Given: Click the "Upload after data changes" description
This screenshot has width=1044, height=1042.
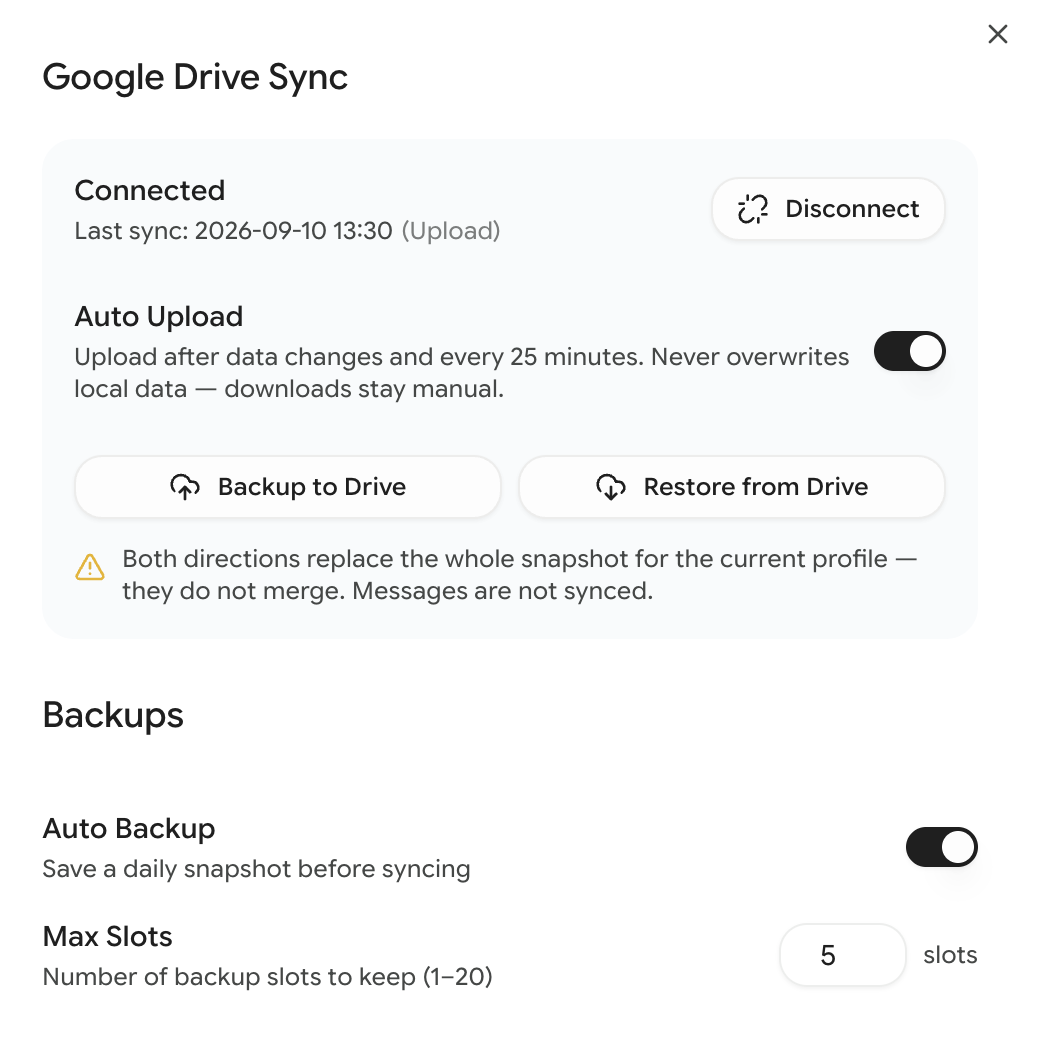Looking at the screenshot, I should (461, 373).
